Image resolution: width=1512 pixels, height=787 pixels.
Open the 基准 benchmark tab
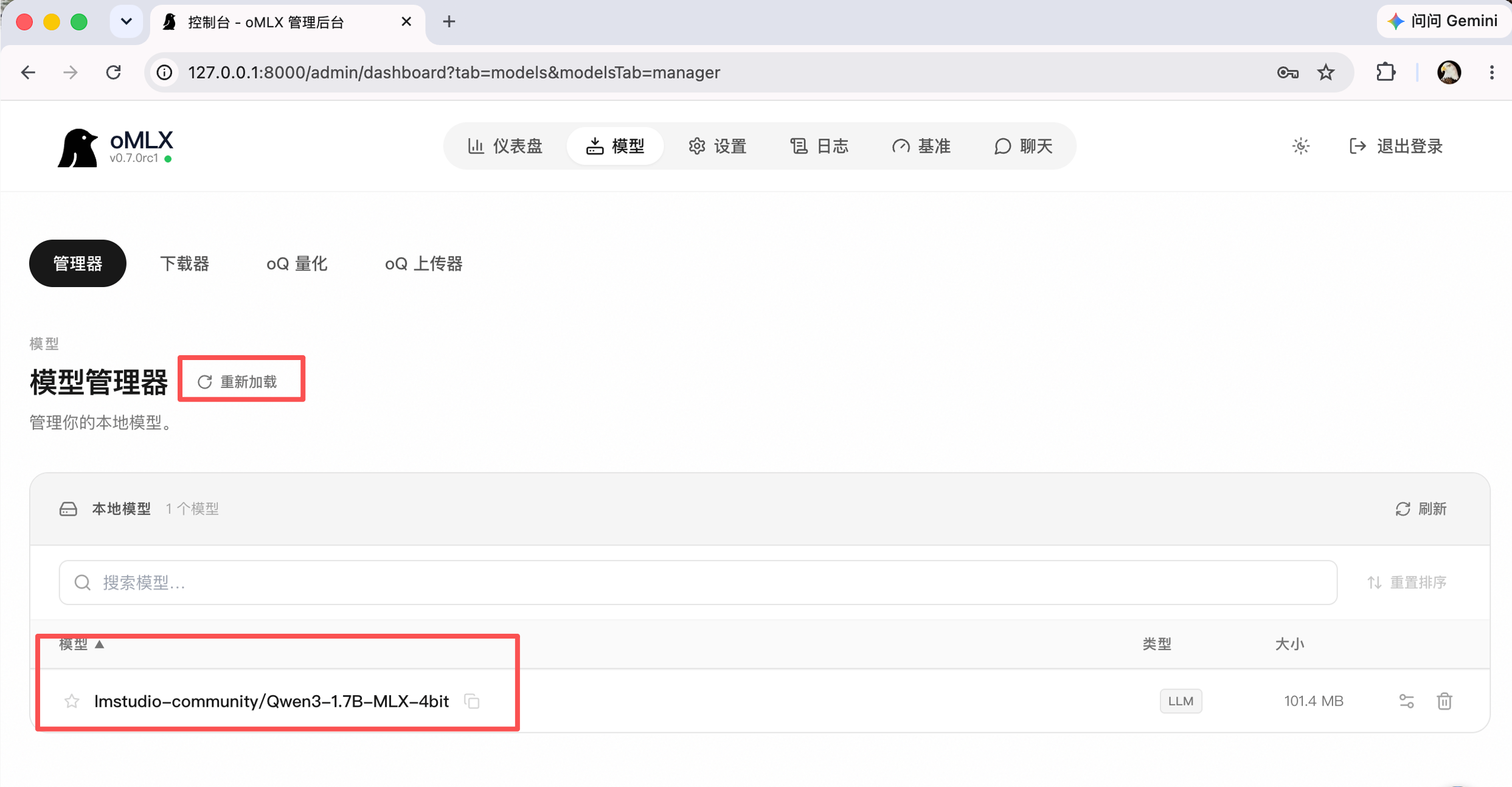(921, 146)
